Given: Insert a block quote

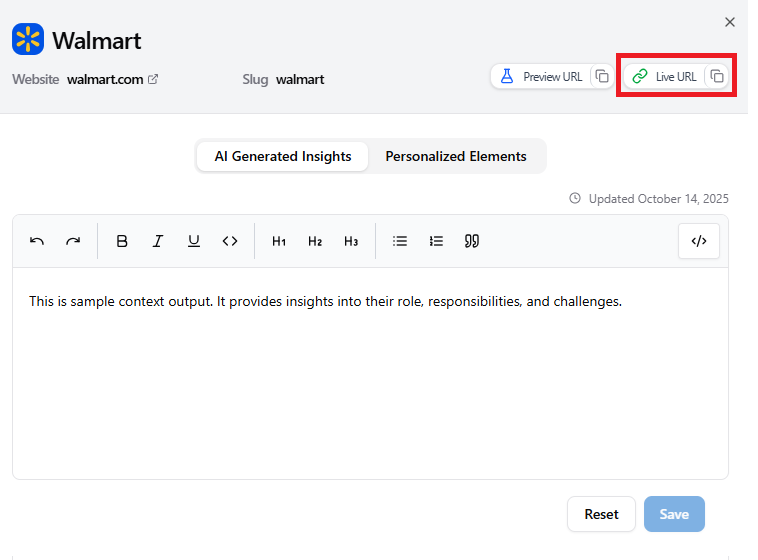Looking at the screenshot, I should [x=472, y=241].
